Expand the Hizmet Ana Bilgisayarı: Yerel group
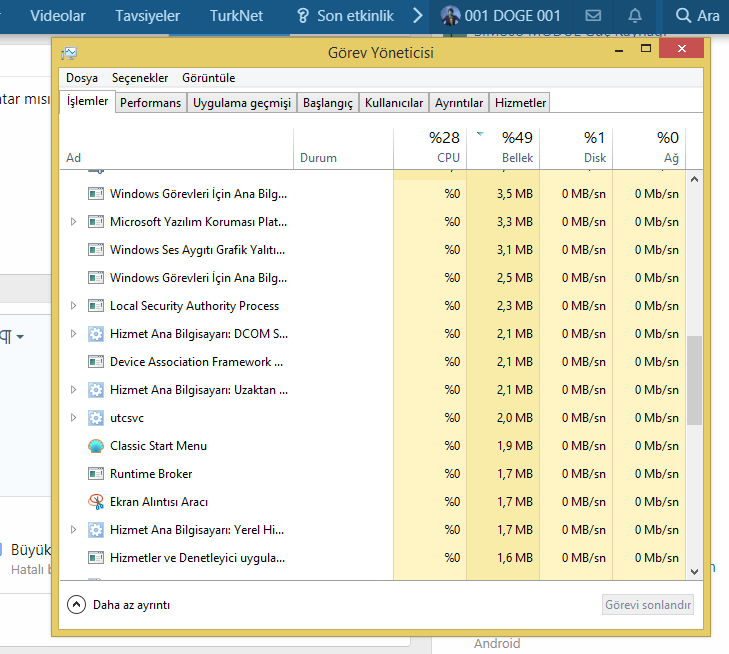 pos(73,529)
